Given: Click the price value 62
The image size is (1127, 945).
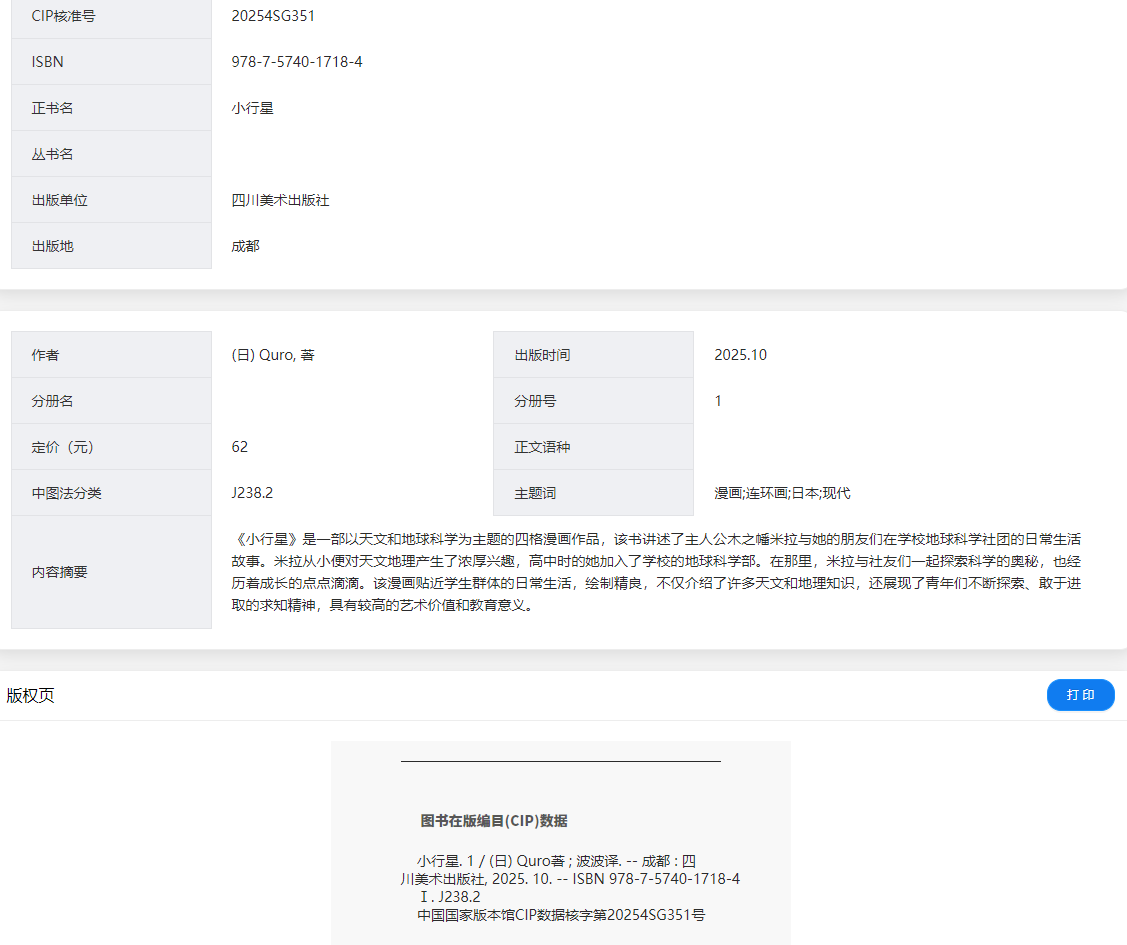Looking at the screenshot, I should (x=240, y=447).
